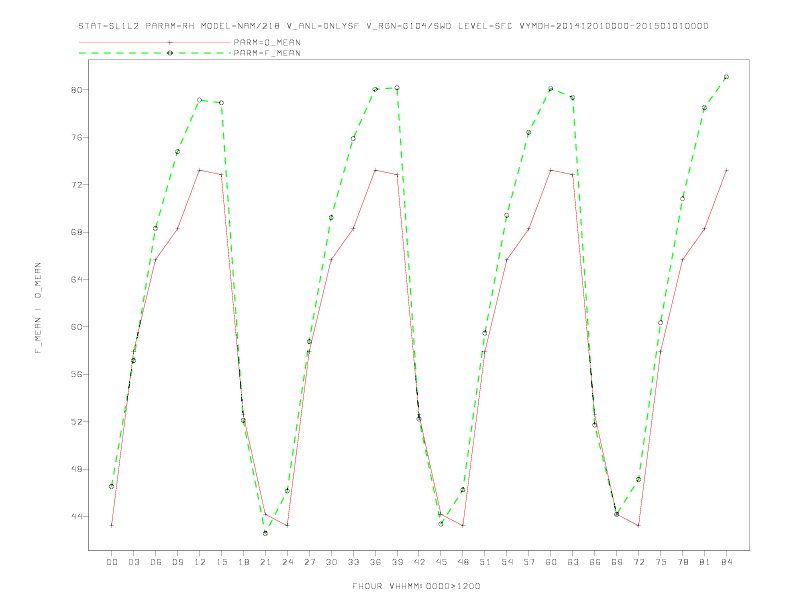Click the red O_MEAN marker at hour 84
The image size is (792, 612).
pyautogui.click(x=726, y=170)
